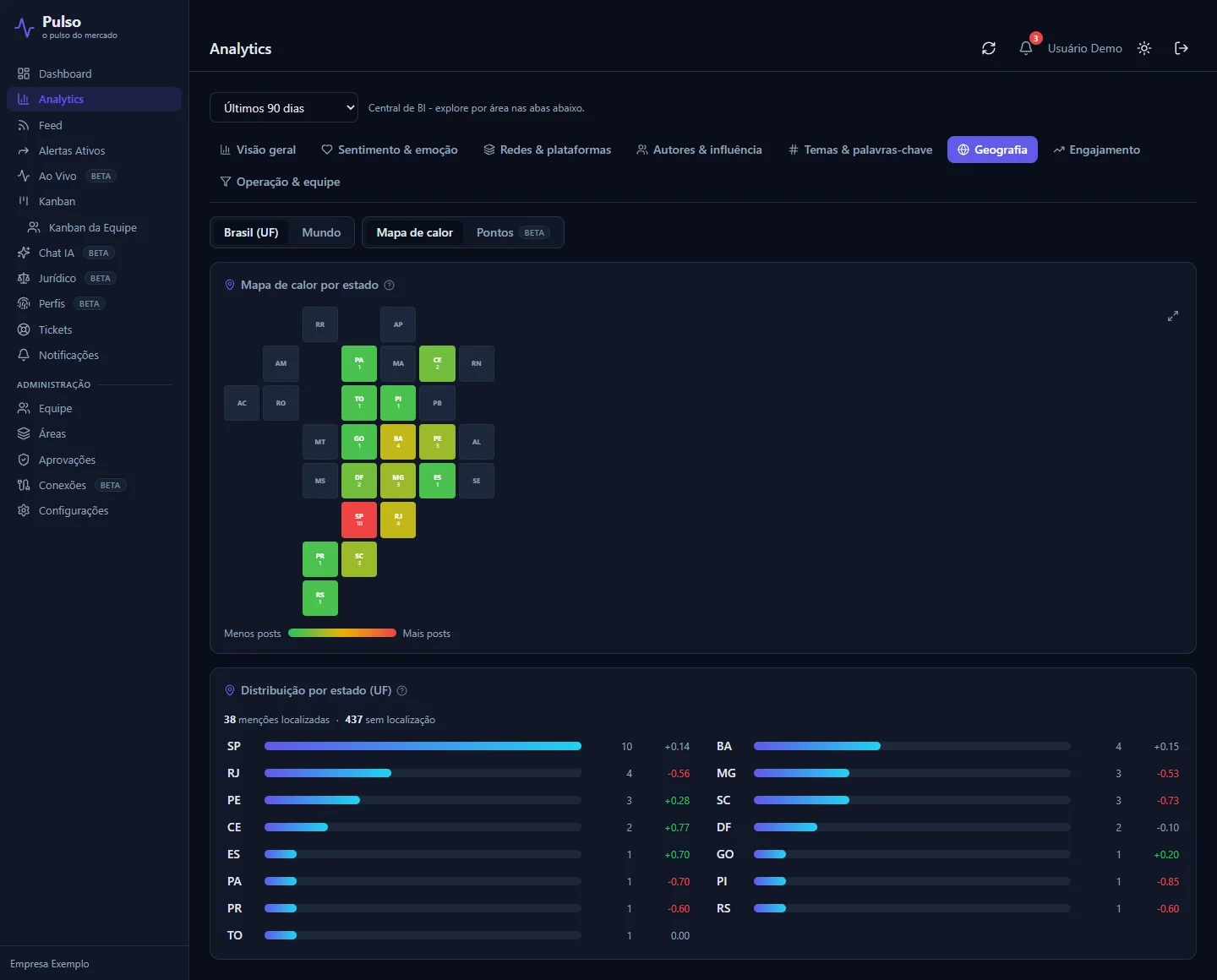Open Temas & palavras-chave tab
The width and height of the screenshot is (1217, 980).
pyautogui.click(x=860, y=150)
